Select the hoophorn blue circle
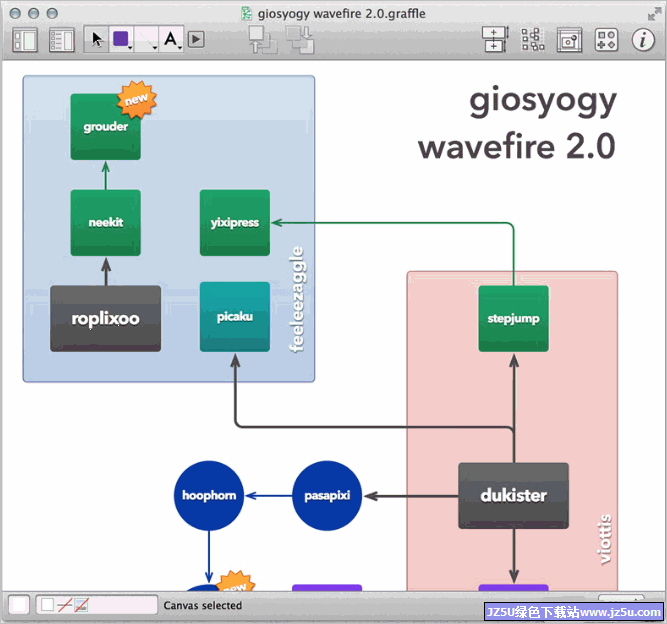667x624 pixels. click(x=209, y=495)
